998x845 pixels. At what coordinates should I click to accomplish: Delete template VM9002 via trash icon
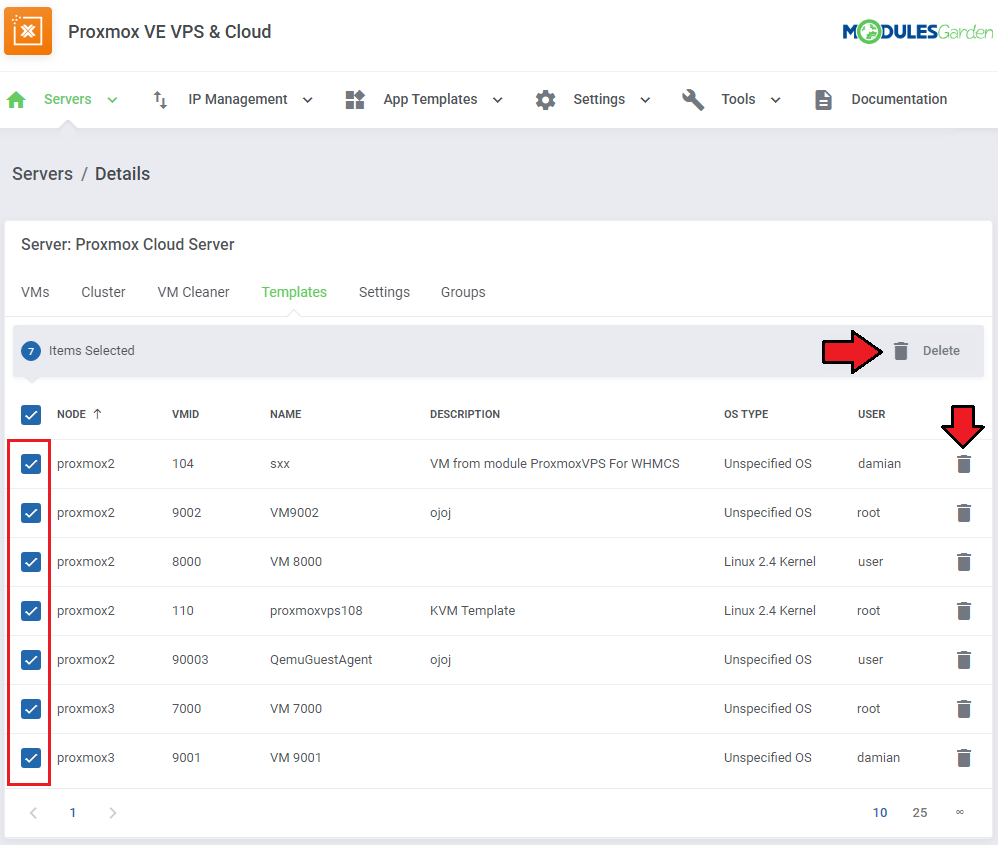964,513
